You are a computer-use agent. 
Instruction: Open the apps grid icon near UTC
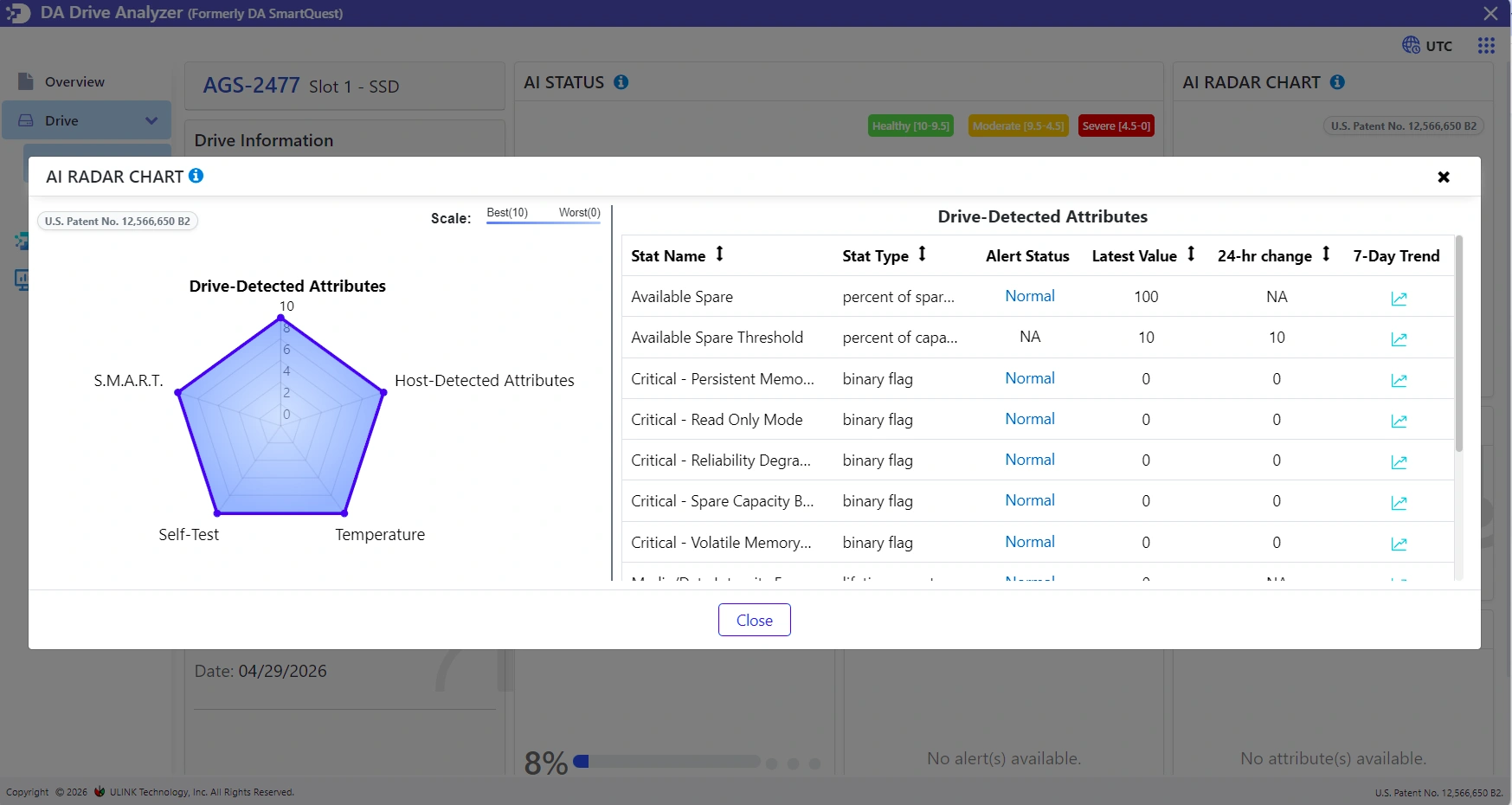1486,46
